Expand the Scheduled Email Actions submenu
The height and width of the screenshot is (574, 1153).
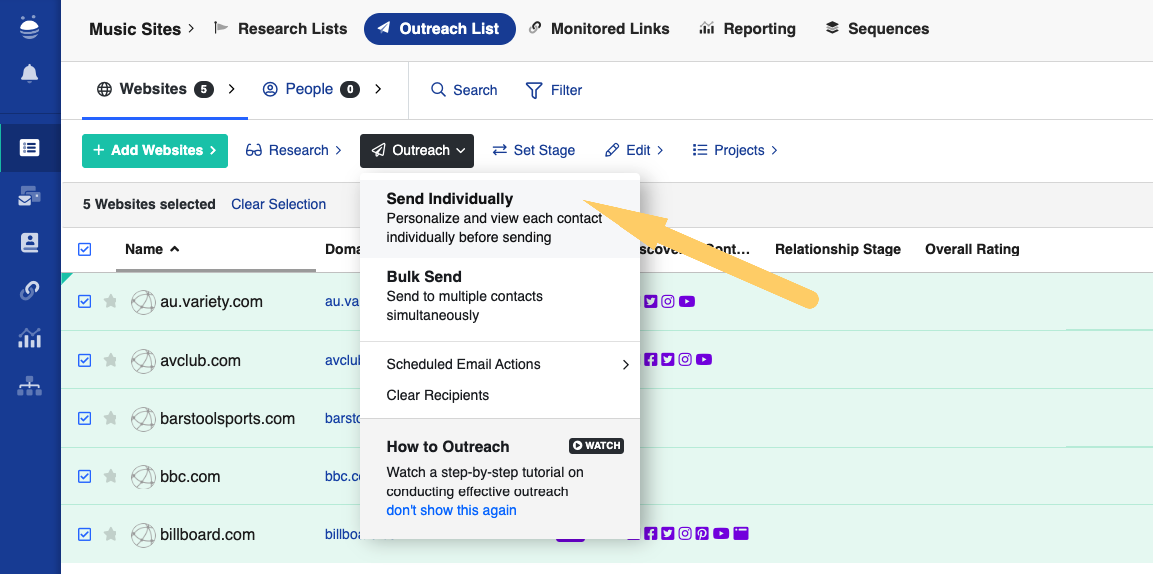click(508, 364)
